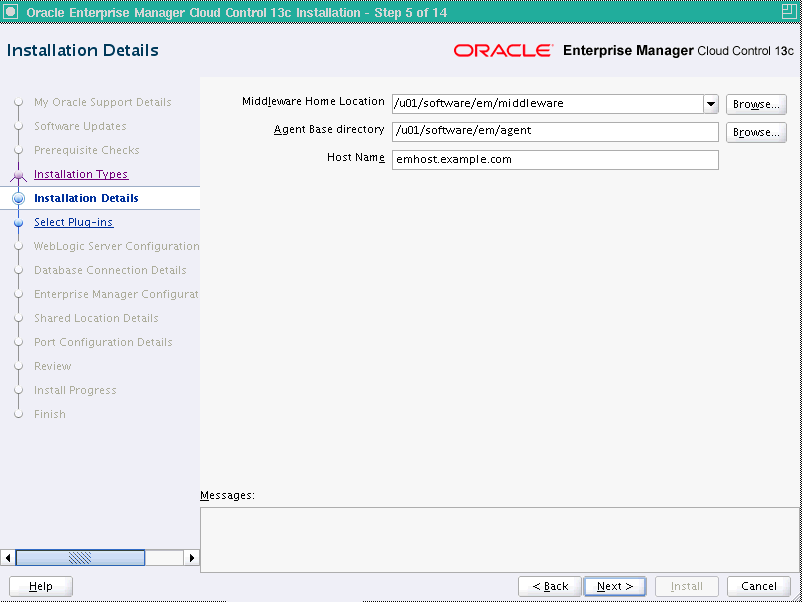Click the Port Configuration Details step text
Viewport: 802px width, 602px height.
point(103,343)
